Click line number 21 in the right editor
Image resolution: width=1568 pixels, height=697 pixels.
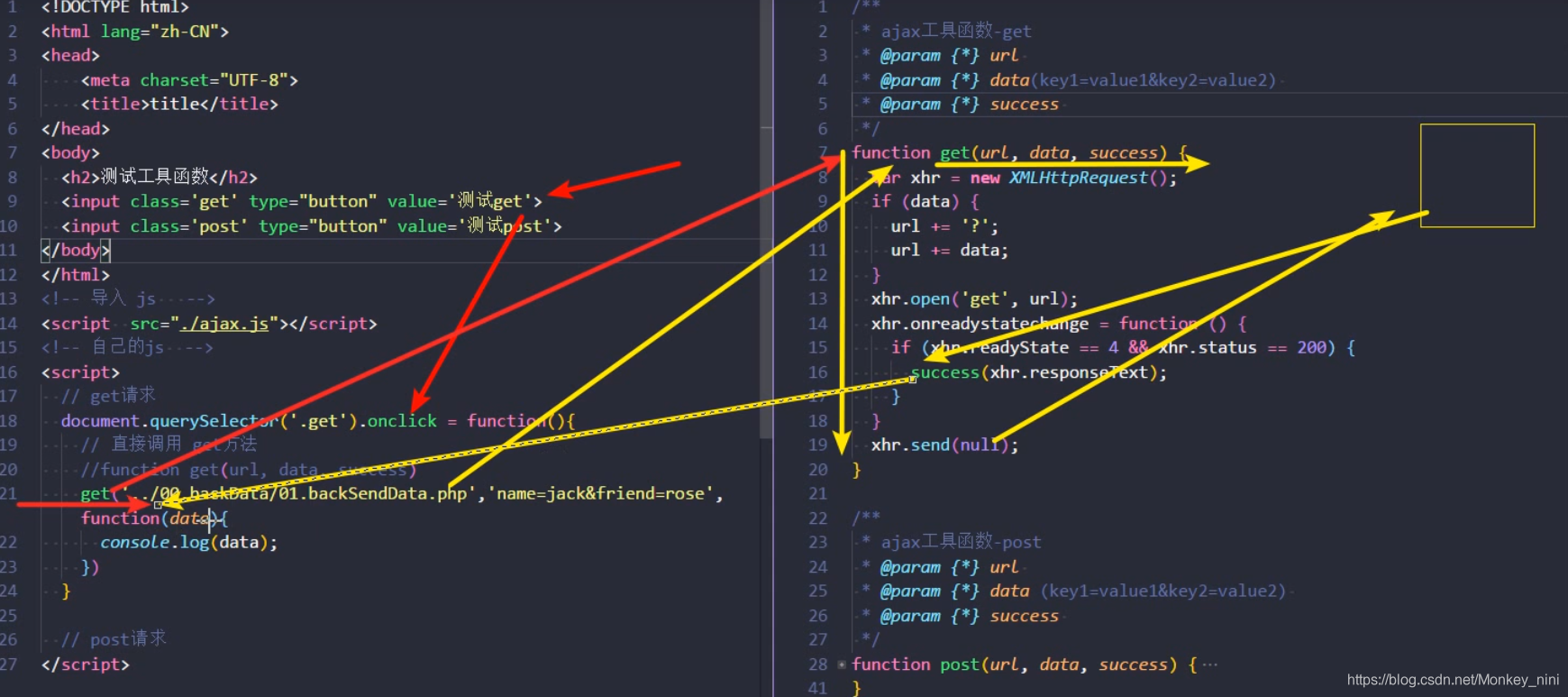[x=817, y=494]
